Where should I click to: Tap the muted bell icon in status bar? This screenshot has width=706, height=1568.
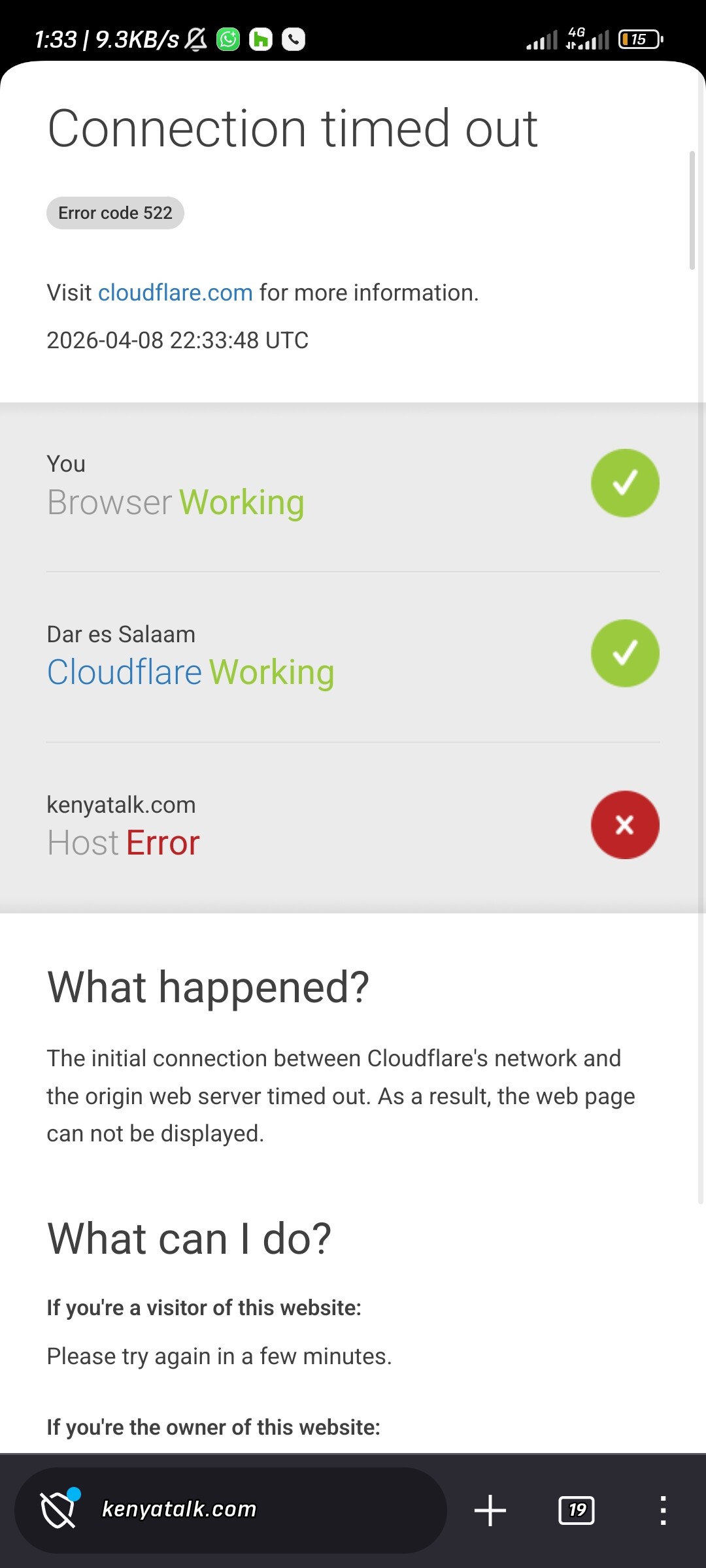pos(195,40)
